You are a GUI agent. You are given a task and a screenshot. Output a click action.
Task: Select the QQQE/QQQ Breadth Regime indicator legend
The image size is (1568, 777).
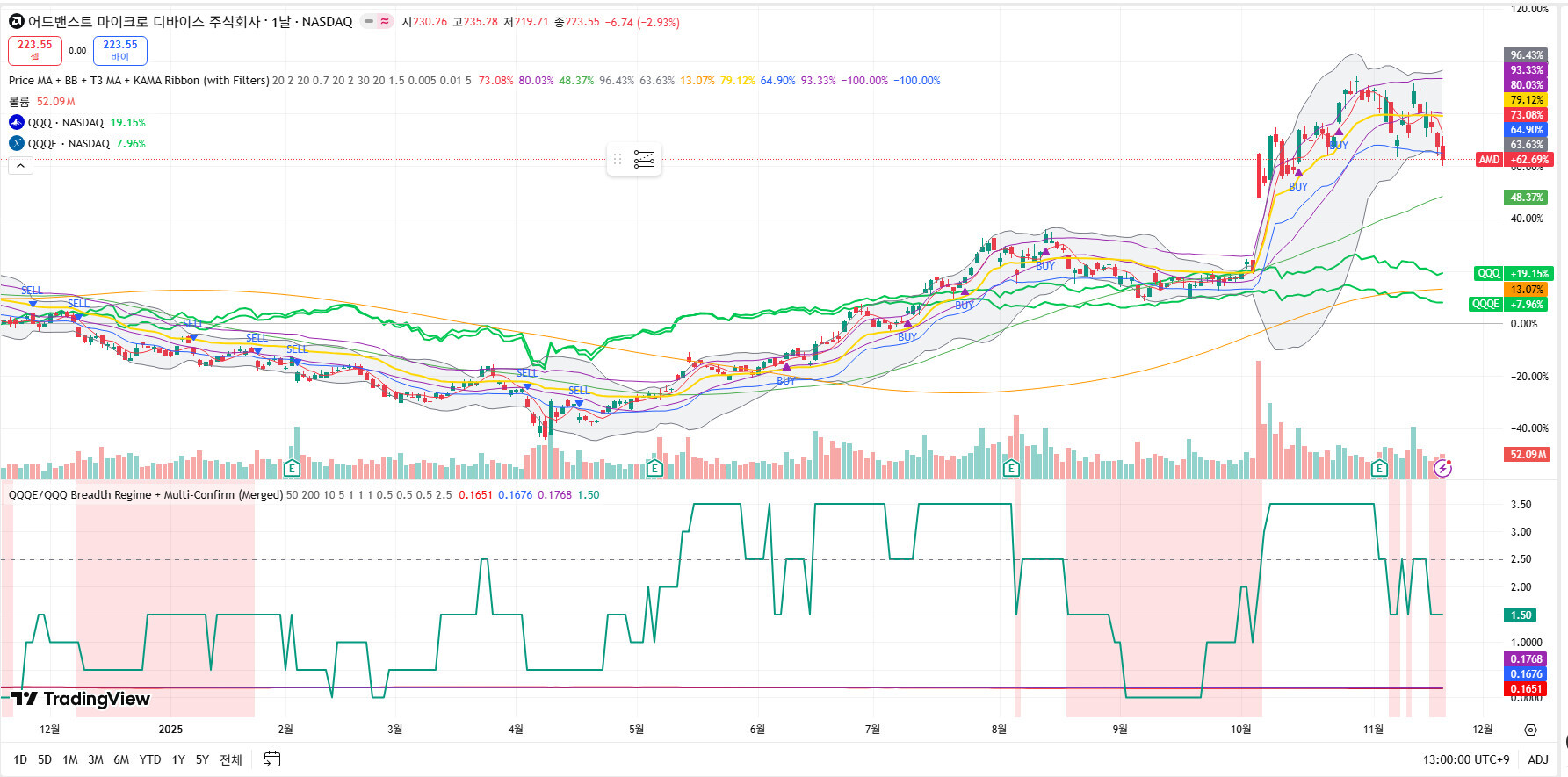pos(146,495)
